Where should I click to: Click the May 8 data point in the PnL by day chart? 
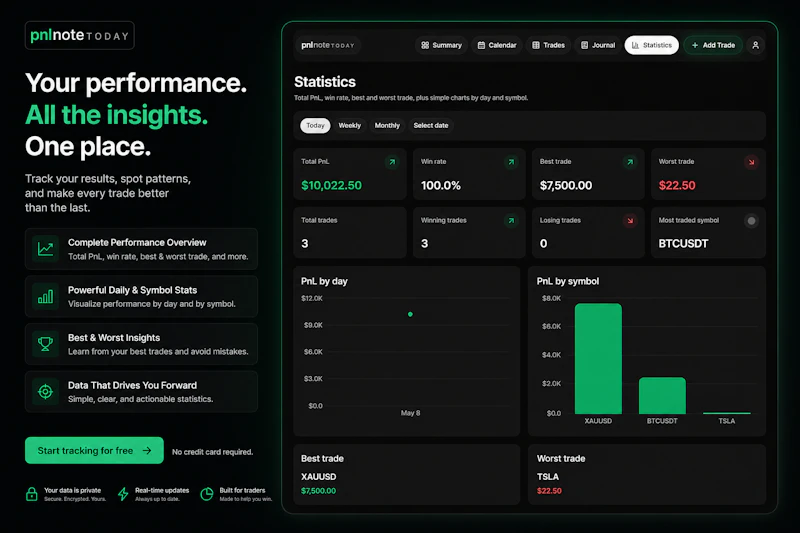pyautogui.click(x=410, y=314)
